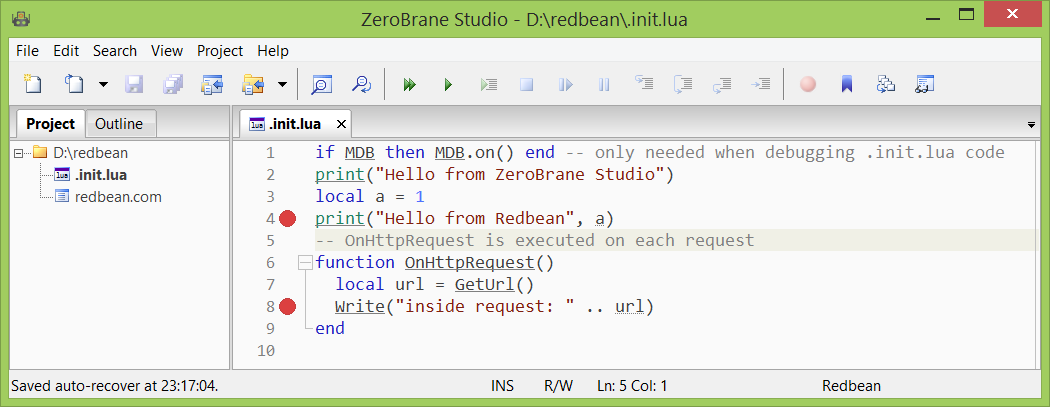Collapse the OnHttpRequest function fold marker

pyautogui.click(x=305, y=262)
